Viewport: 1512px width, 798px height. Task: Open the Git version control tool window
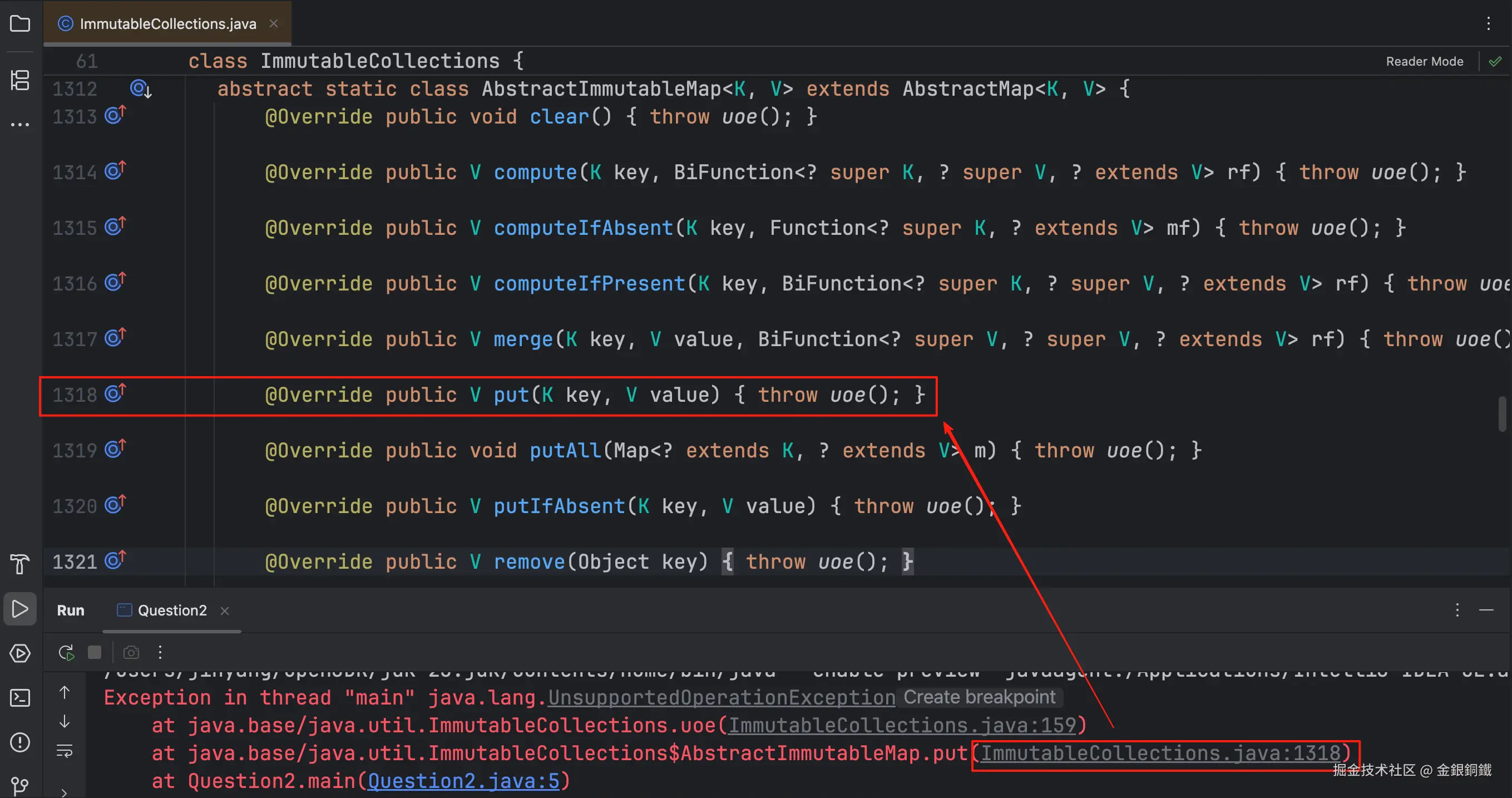(x=20, y=785)
